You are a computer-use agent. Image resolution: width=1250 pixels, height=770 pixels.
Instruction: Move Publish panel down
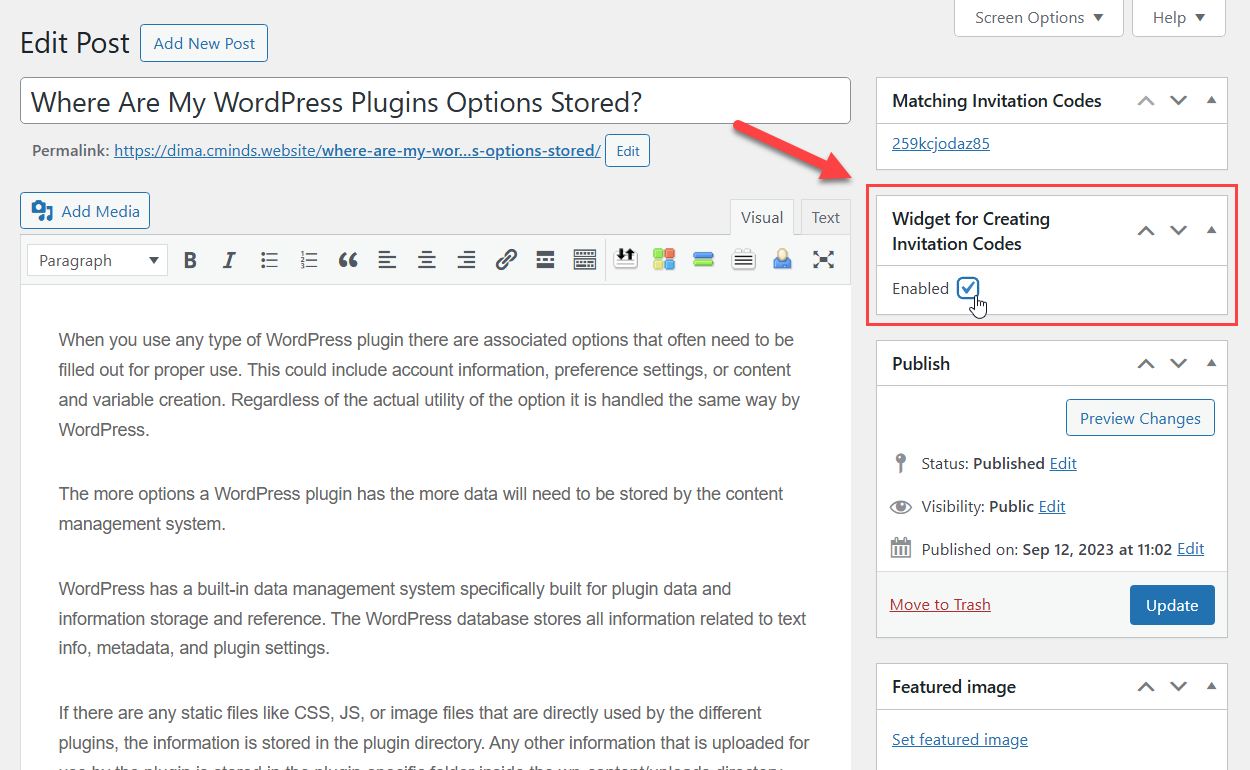click(x=1179, y=364)
